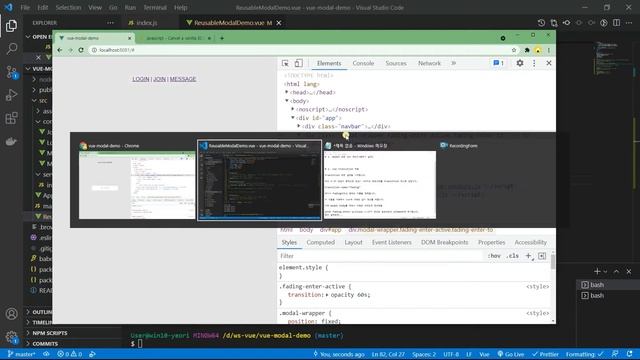The width and height of the screenshot is (640, 360).
Task: Click the LOGIN link on the page
Action: click(141, 79)
